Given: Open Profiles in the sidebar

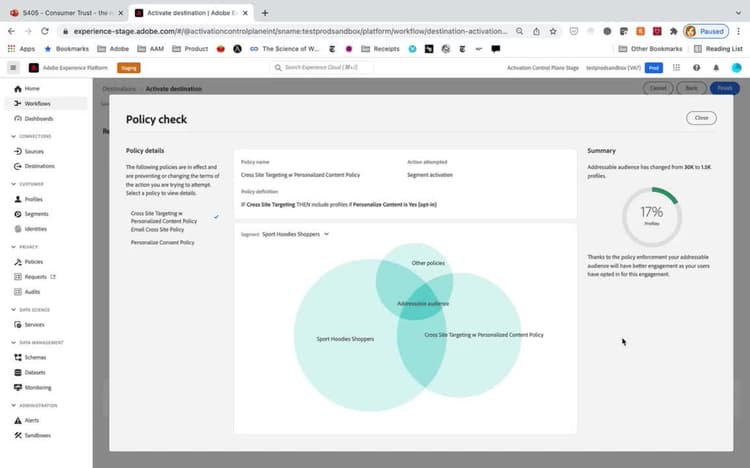Looking at the screenshot, I should [x=29, y=199].
